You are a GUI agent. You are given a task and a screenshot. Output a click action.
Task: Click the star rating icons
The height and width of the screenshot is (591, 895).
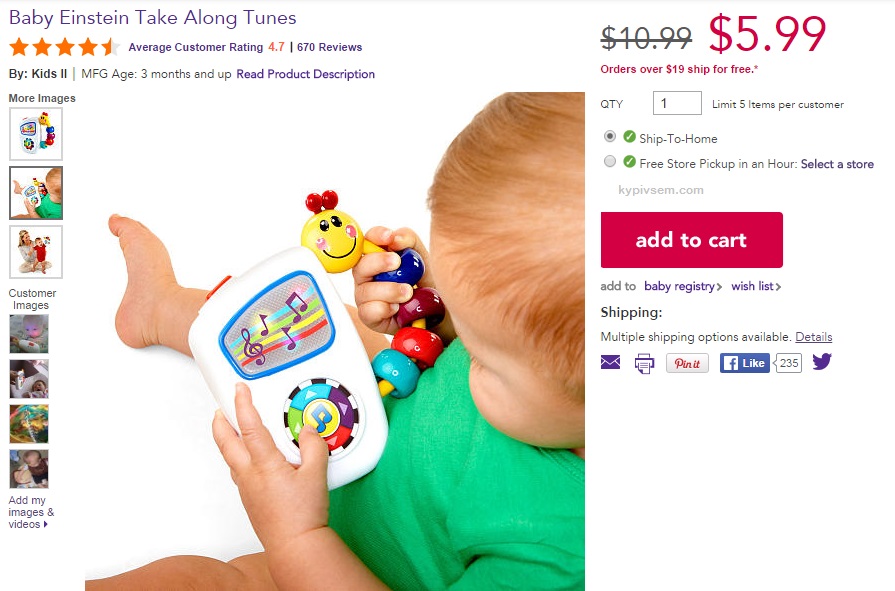(64, 47)
